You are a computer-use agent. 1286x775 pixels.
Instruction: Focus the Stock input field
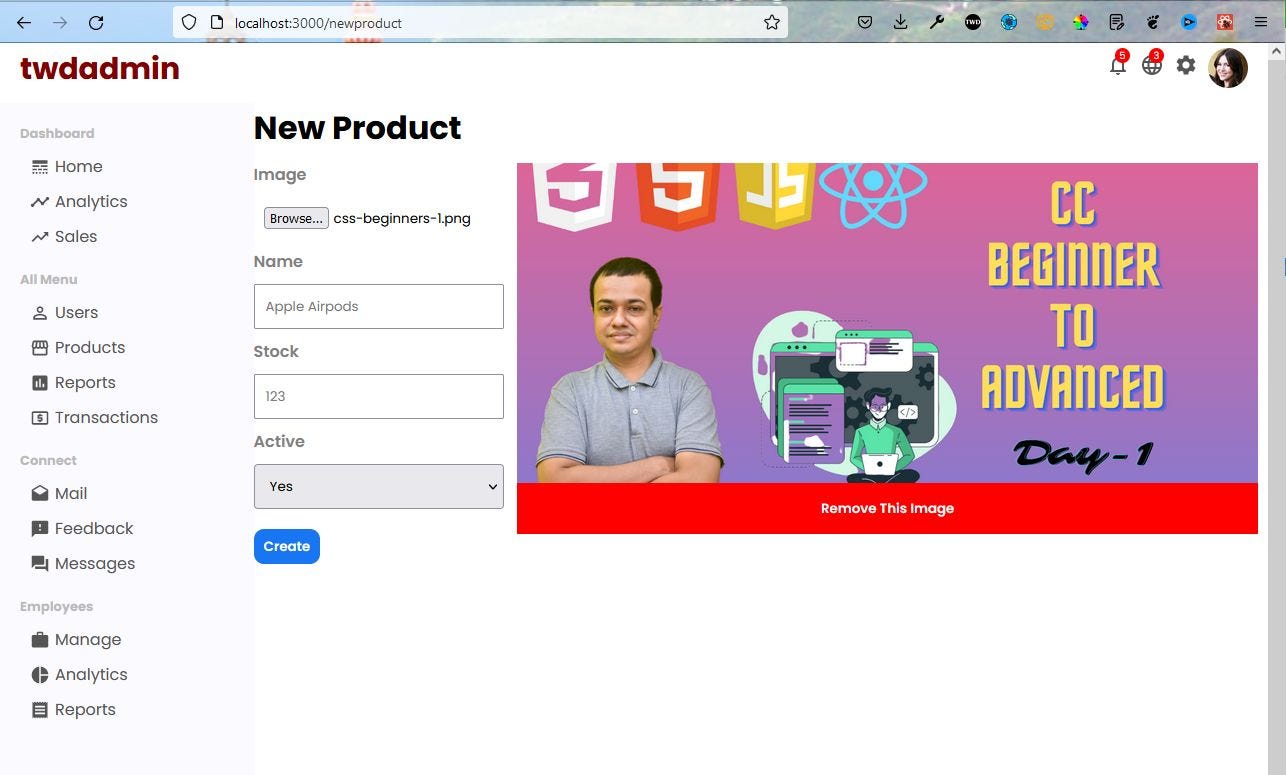(379, 396)
